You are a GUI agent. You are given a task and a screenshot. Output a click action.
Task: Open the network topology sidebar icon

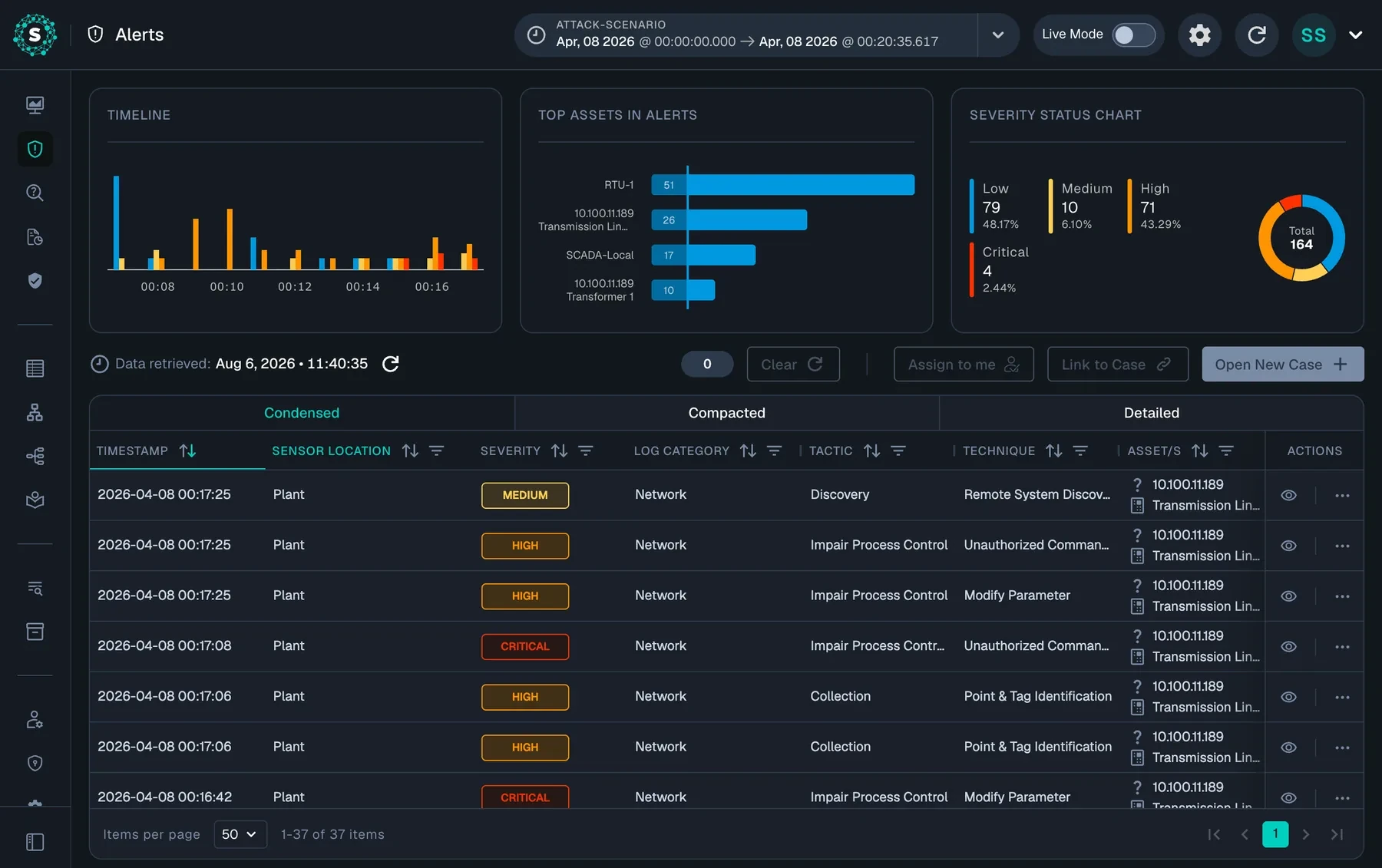click(x=35, y=412)
